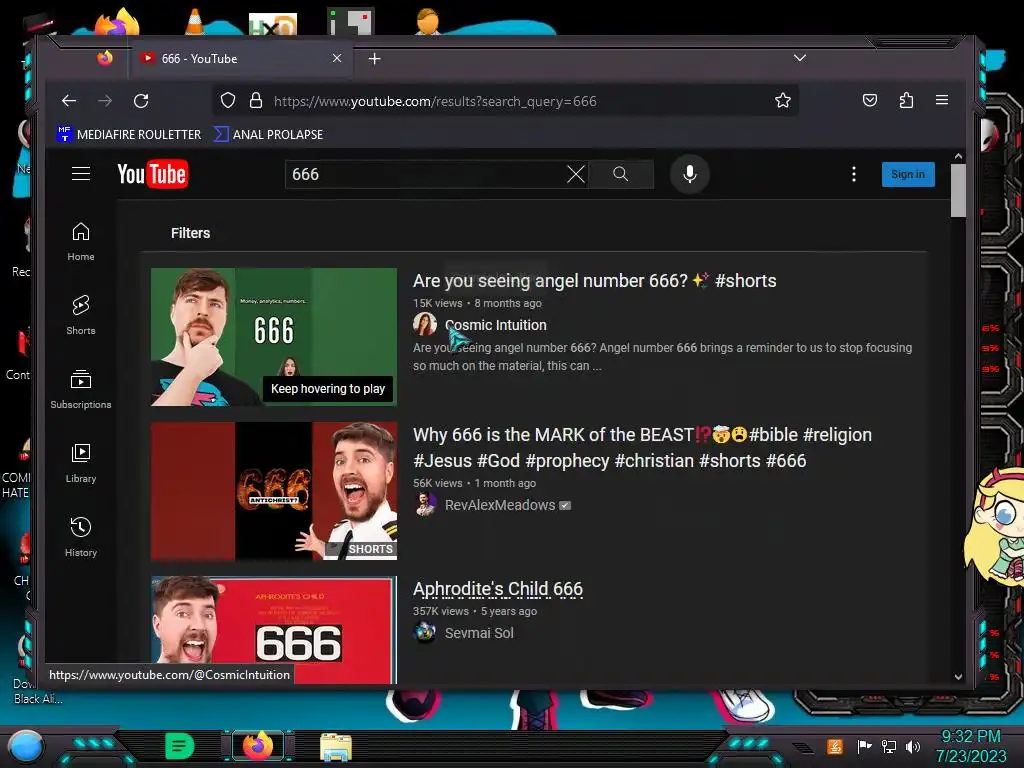Open tracking protection shield icon
1024x768 pixels.
click(x=227, y=101)
